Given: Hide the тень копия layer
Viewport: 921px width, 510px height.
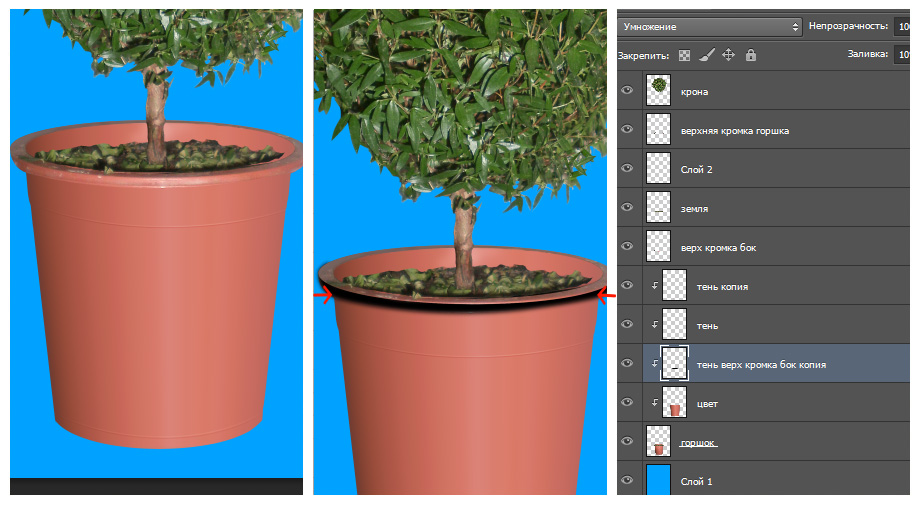Looking at the screenshot, I should click(627, 286).
